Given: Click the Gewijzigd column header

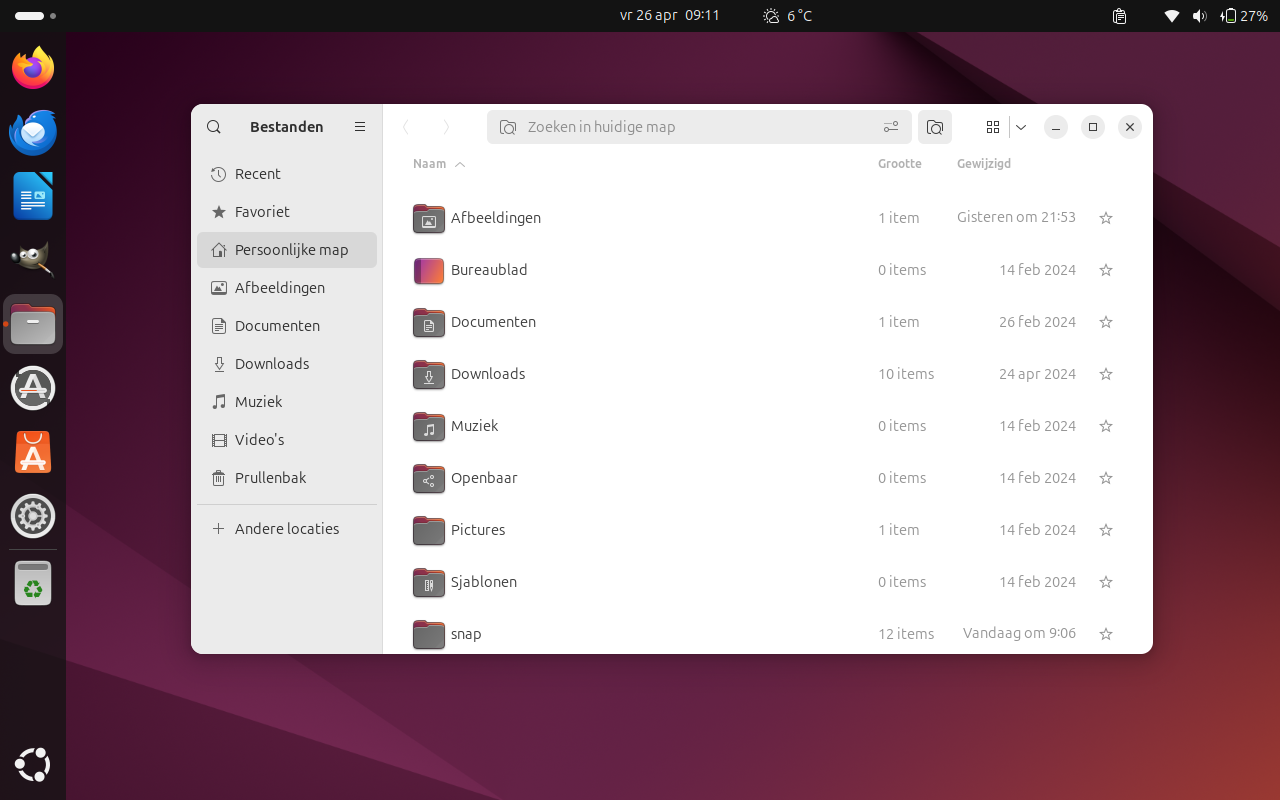Looking at the screenshot, I should click(x=983, y=164).
